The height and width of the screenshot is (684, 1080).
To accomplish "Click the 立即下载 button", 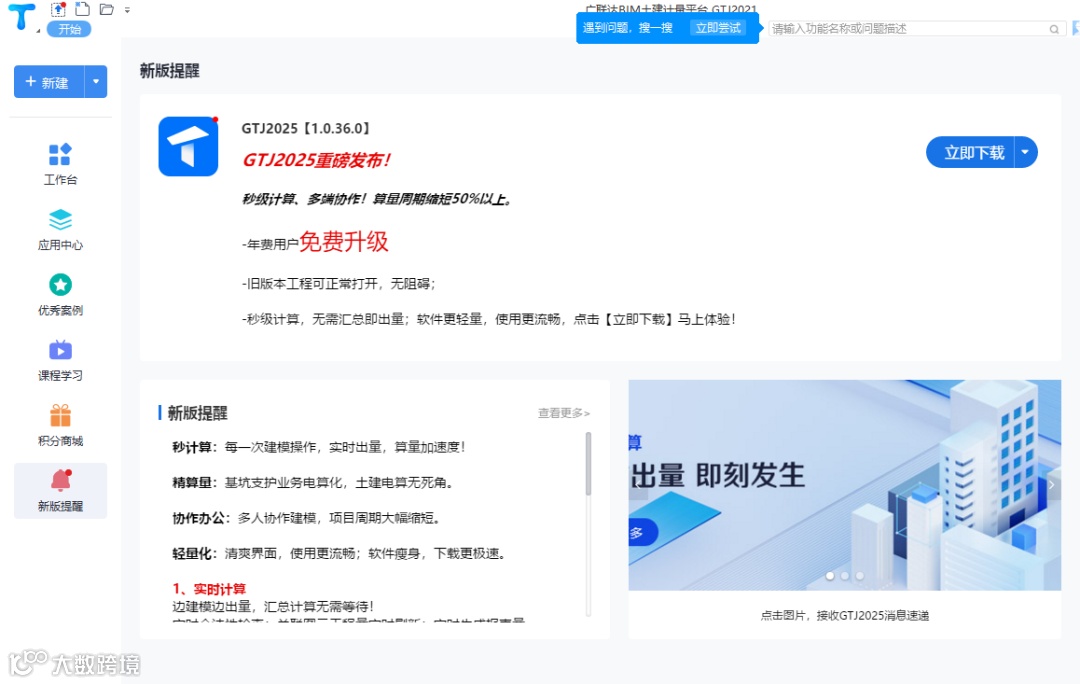I will click(970, 152).
